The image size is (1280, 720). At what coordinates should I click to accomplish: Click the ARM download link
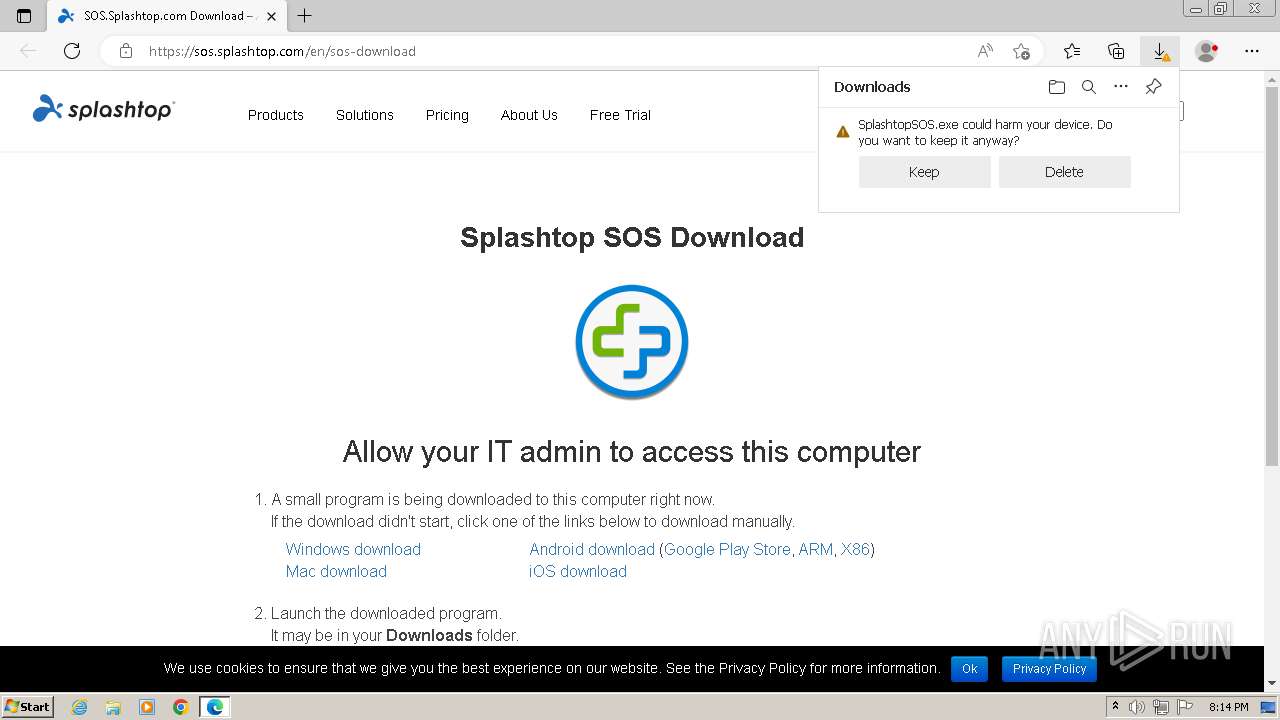(815, 549)
